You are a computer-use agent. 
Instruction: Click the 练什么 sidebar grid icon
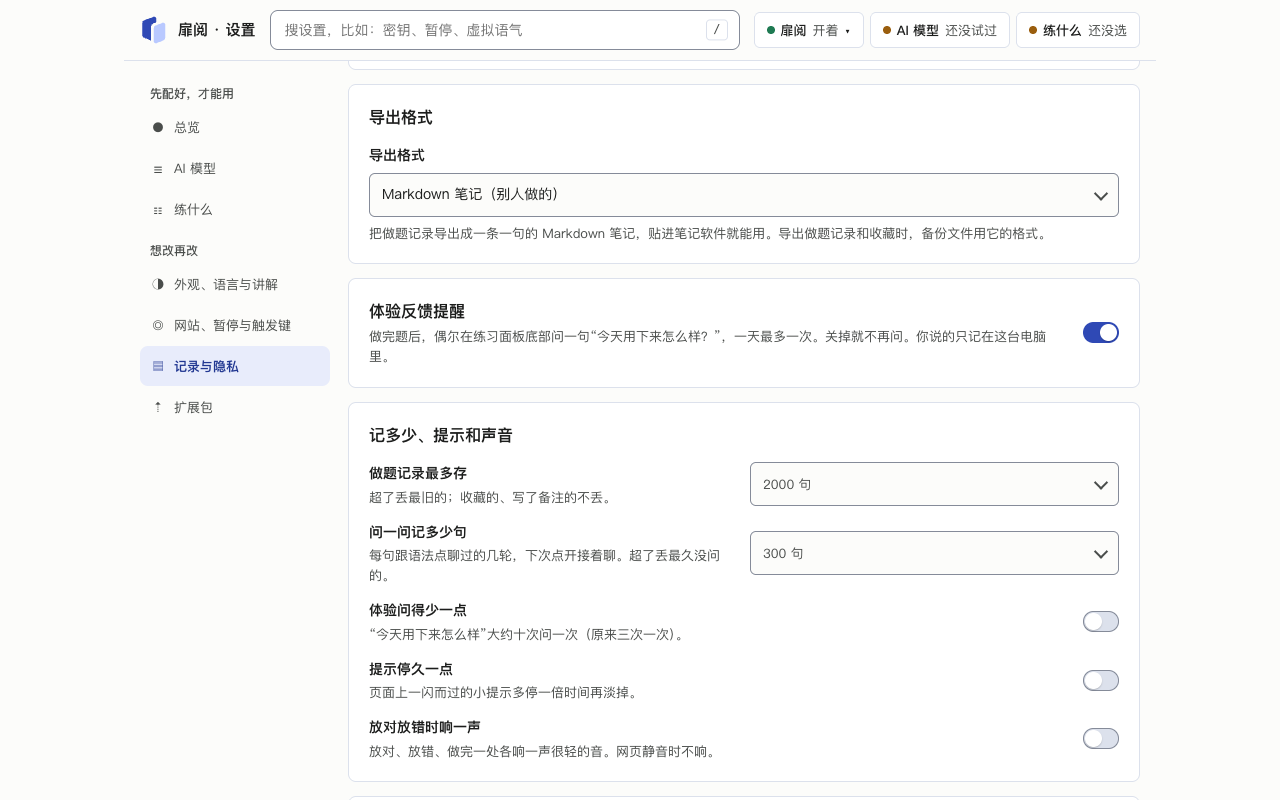[158, 210]
